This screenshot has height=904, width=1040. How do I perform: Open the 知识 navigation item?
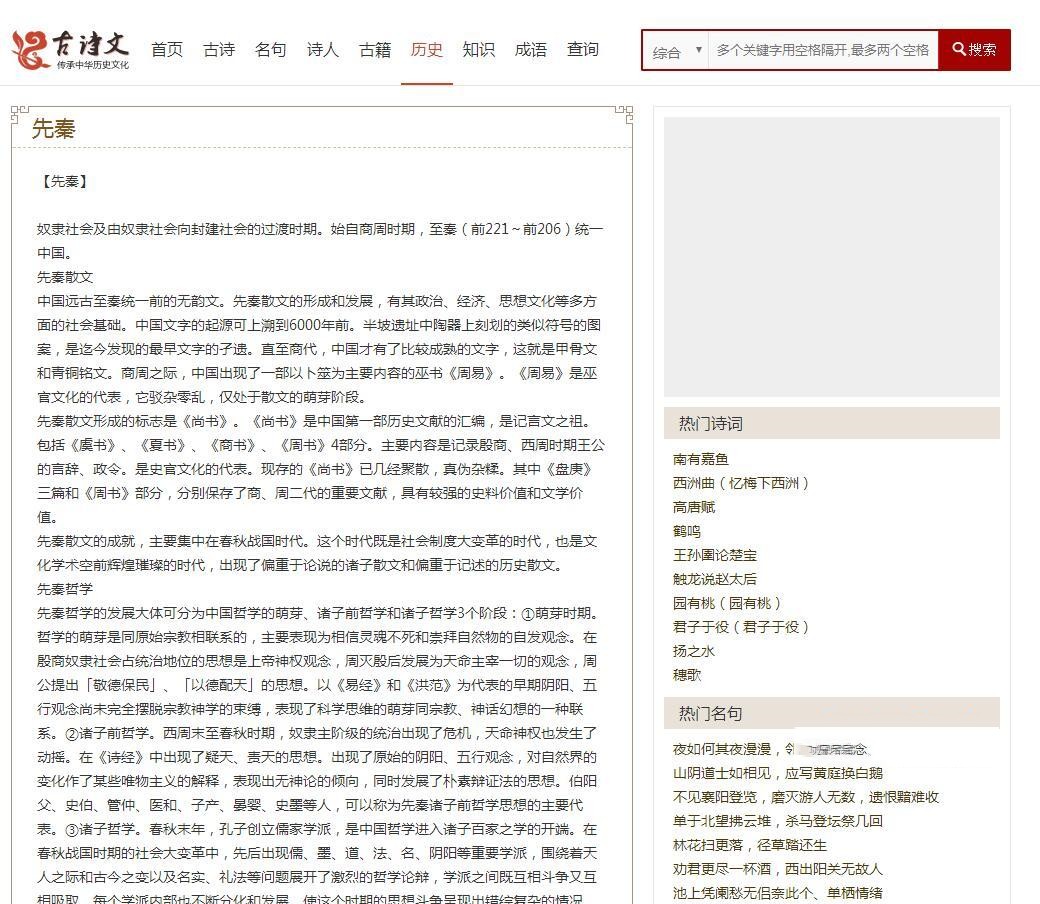coord(479,49)
